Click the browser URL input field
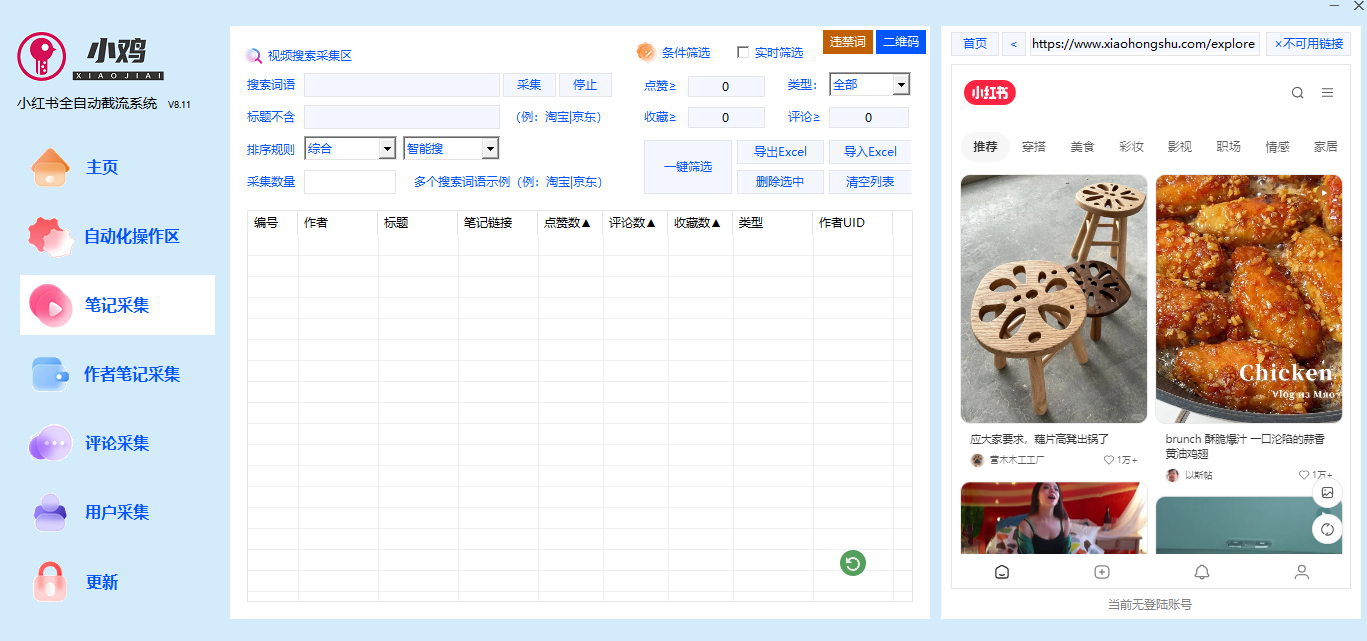 1145,43
